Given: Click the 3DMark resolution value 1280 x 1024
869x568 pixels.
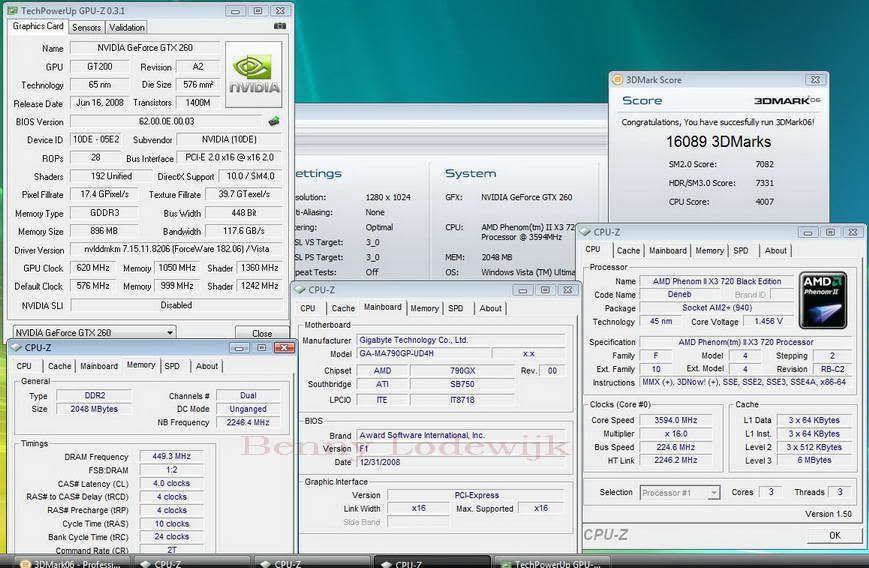Looking at the screenshot, I should 388,197.
